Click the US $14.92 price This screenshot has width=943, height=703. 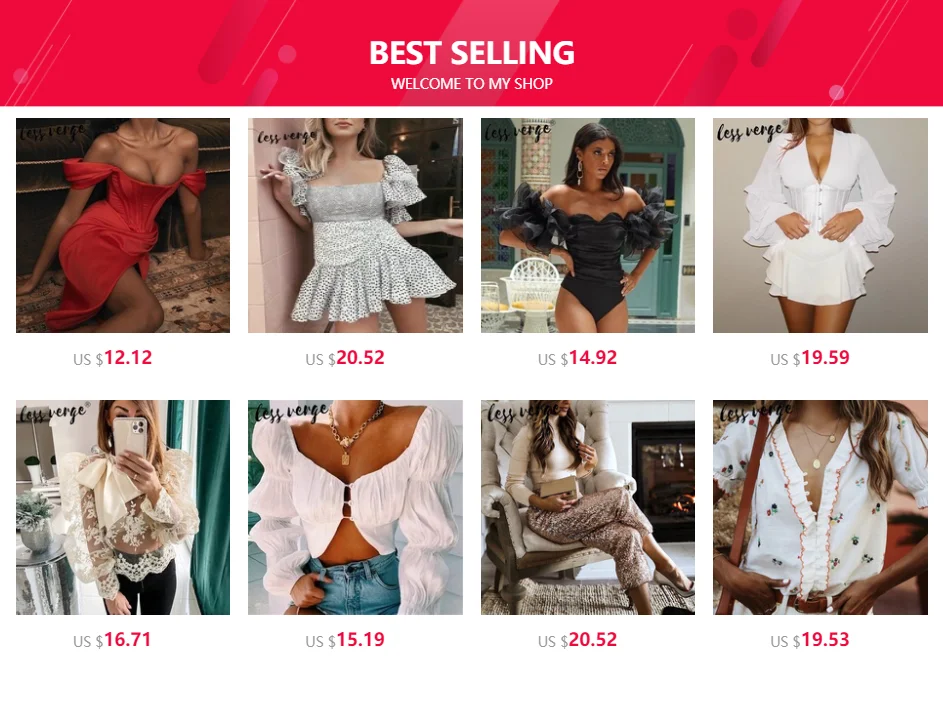coord(577,358)
